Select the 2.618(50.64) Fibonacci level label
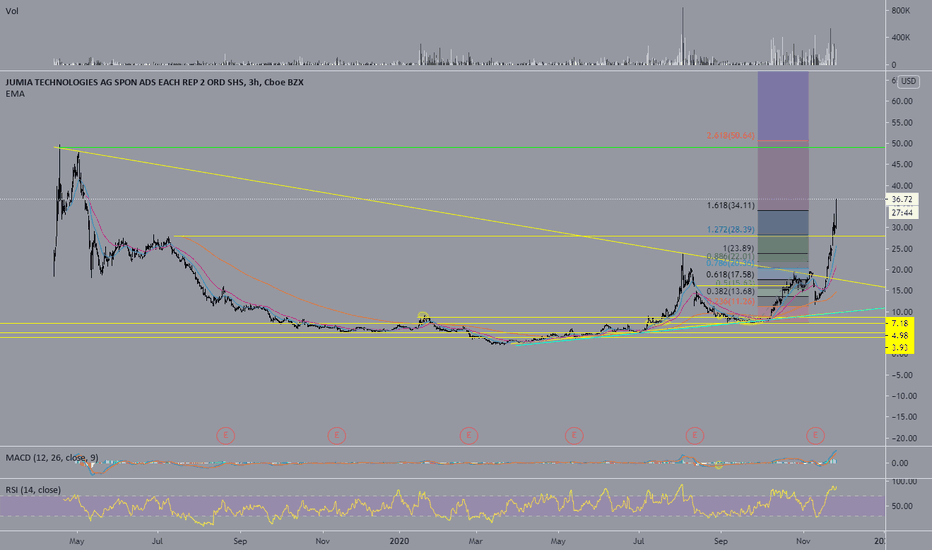932x550 pixels. [x=731, y=136]
